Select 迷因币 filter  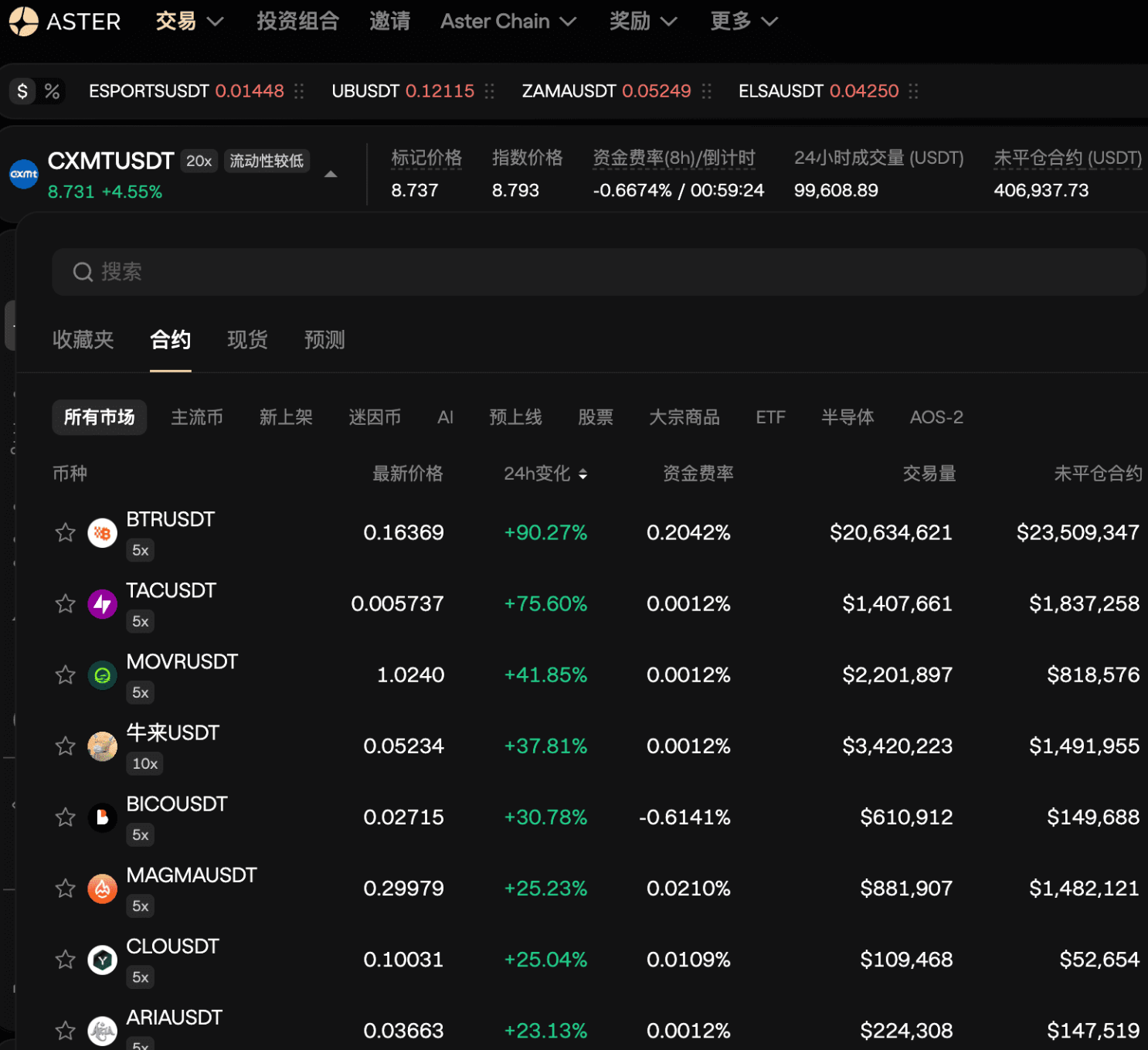point(375,417)
